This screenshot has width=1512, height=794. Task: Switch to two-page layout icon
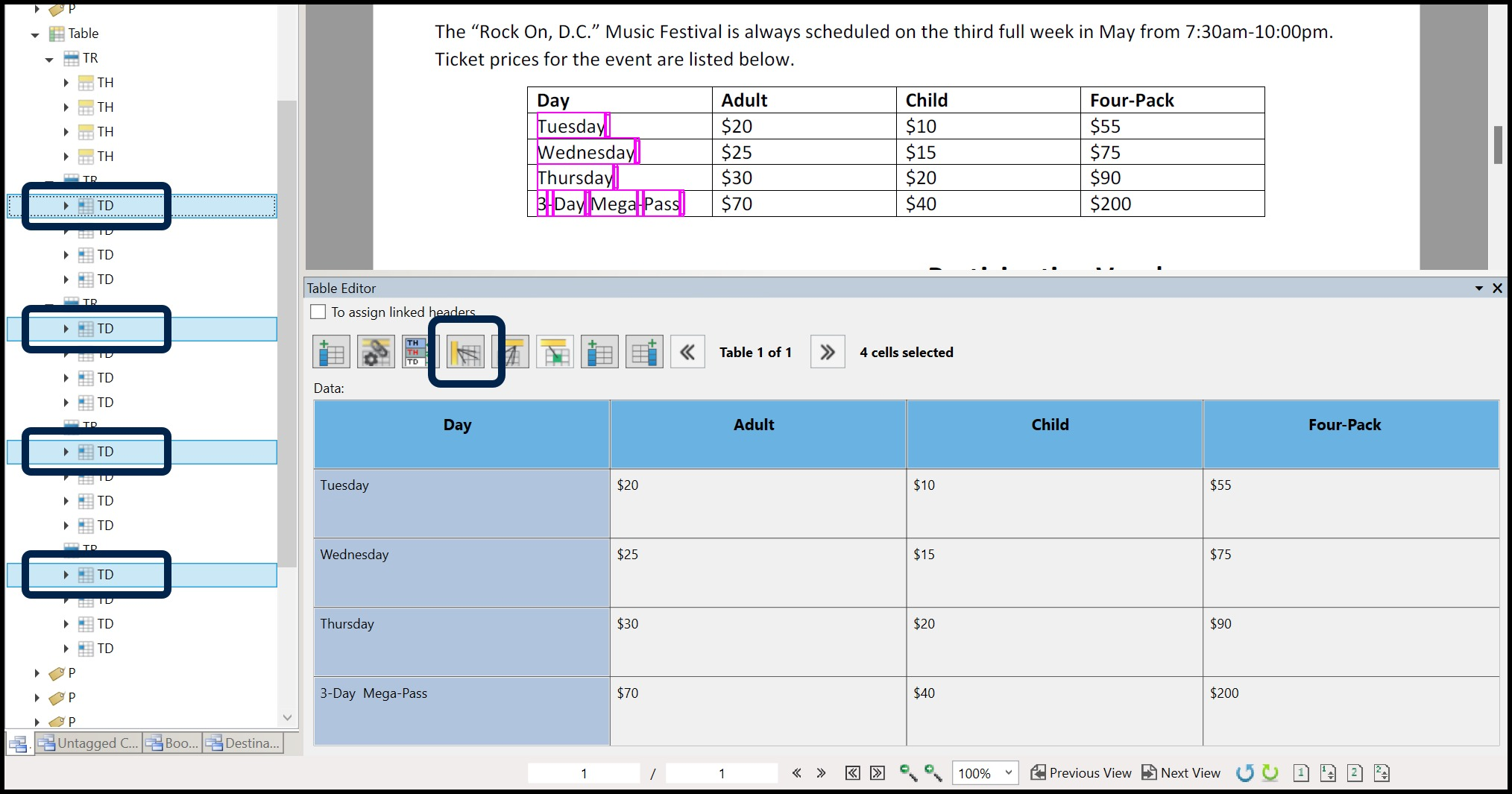point(1355,773)
